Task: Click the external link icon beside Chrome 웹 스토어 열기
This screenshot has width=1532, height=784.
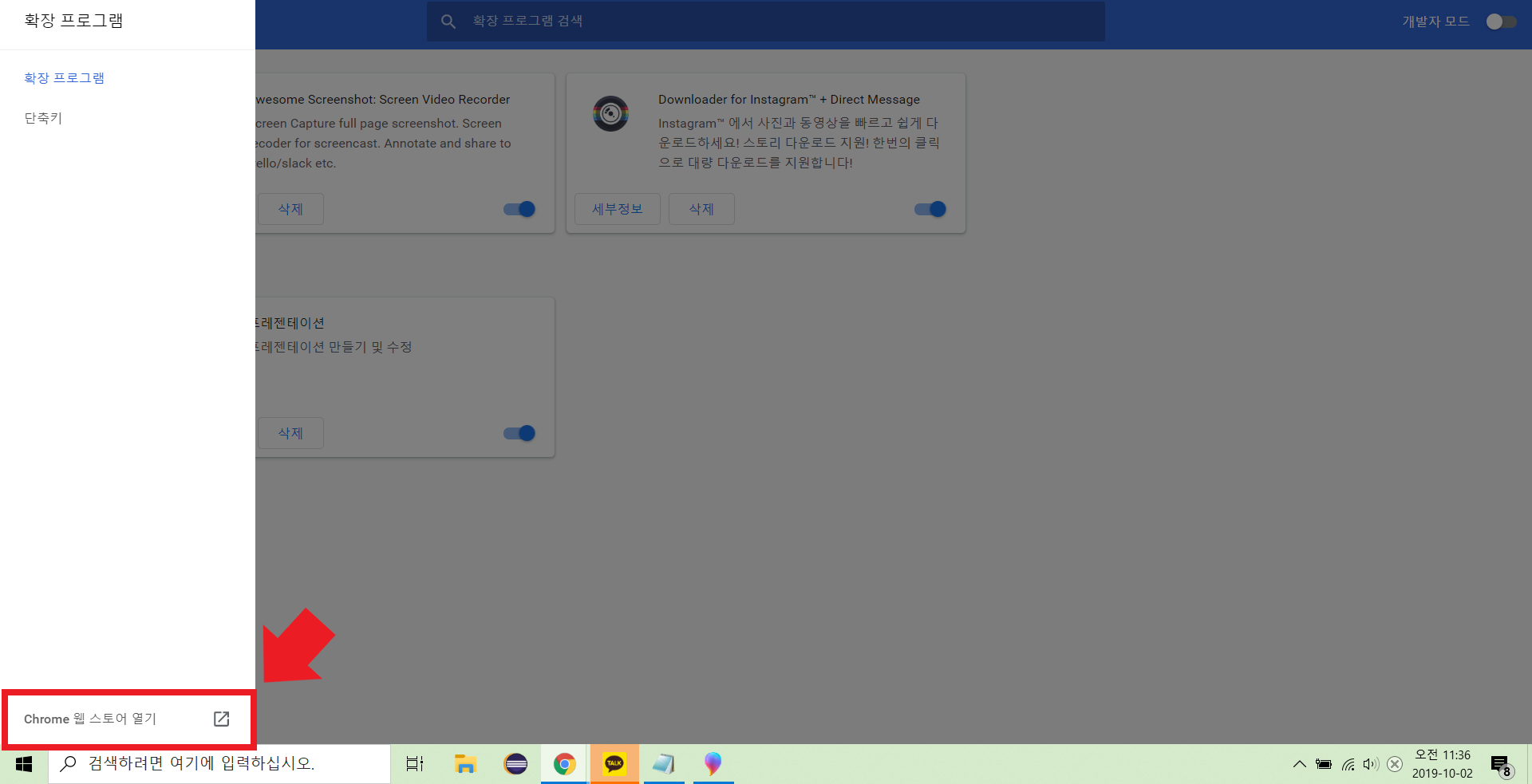Action: (x=222, y=719)
